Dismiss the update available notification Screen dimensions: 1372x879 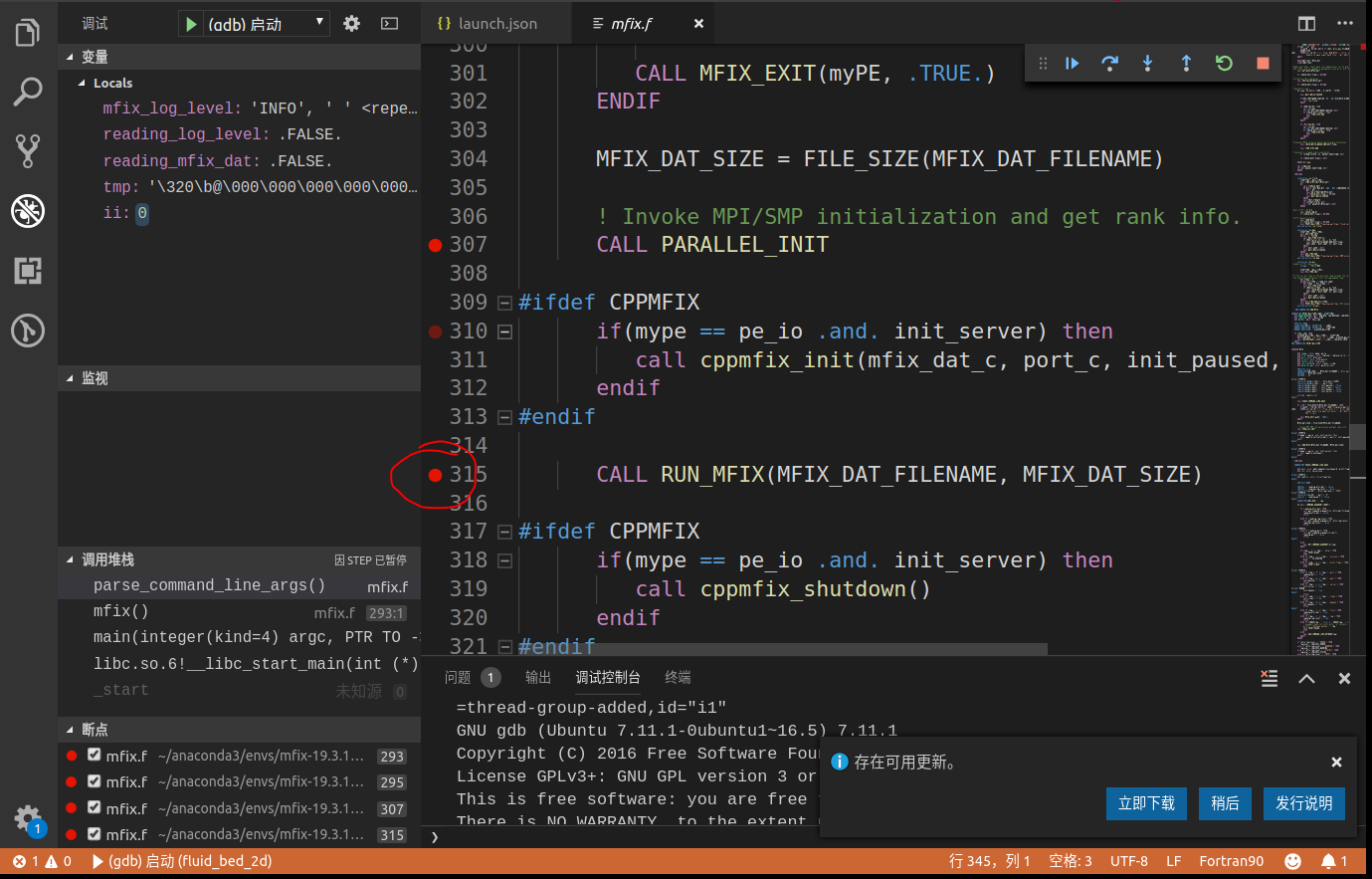coord(1336,762)
